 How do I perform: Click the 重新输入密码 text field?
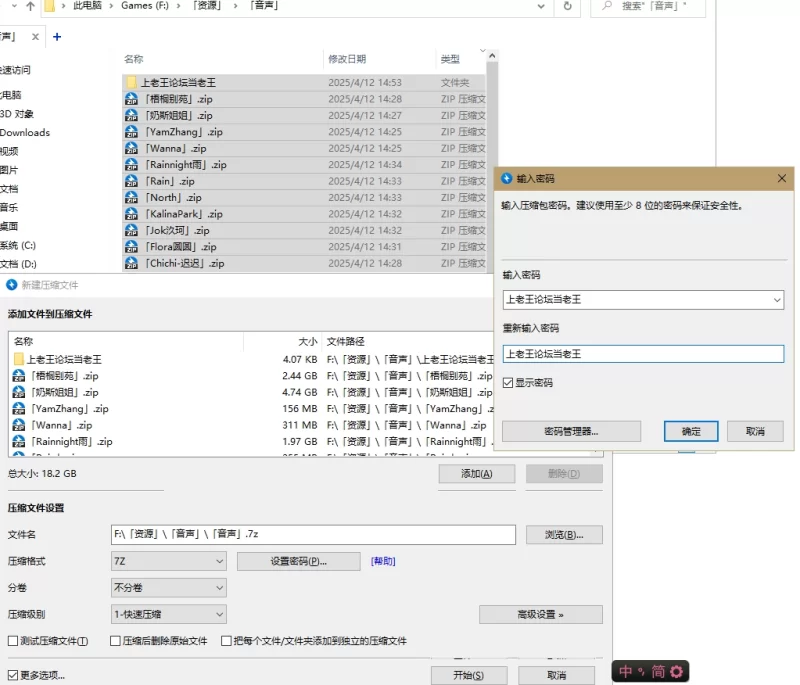tap(642, 354)
